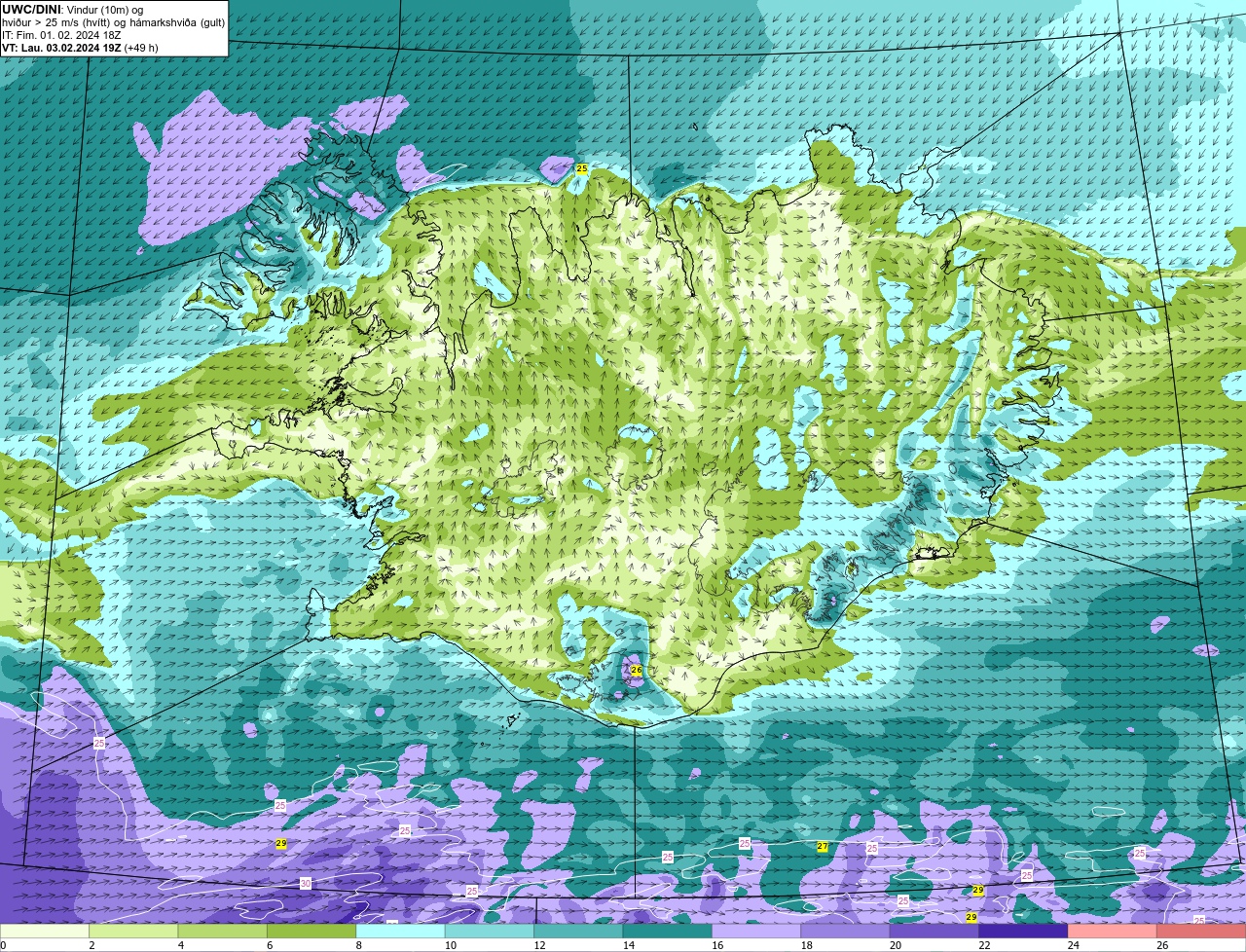1246x952 pixels.
Task: Click the legend scale number 8
Action: [358, 945]
